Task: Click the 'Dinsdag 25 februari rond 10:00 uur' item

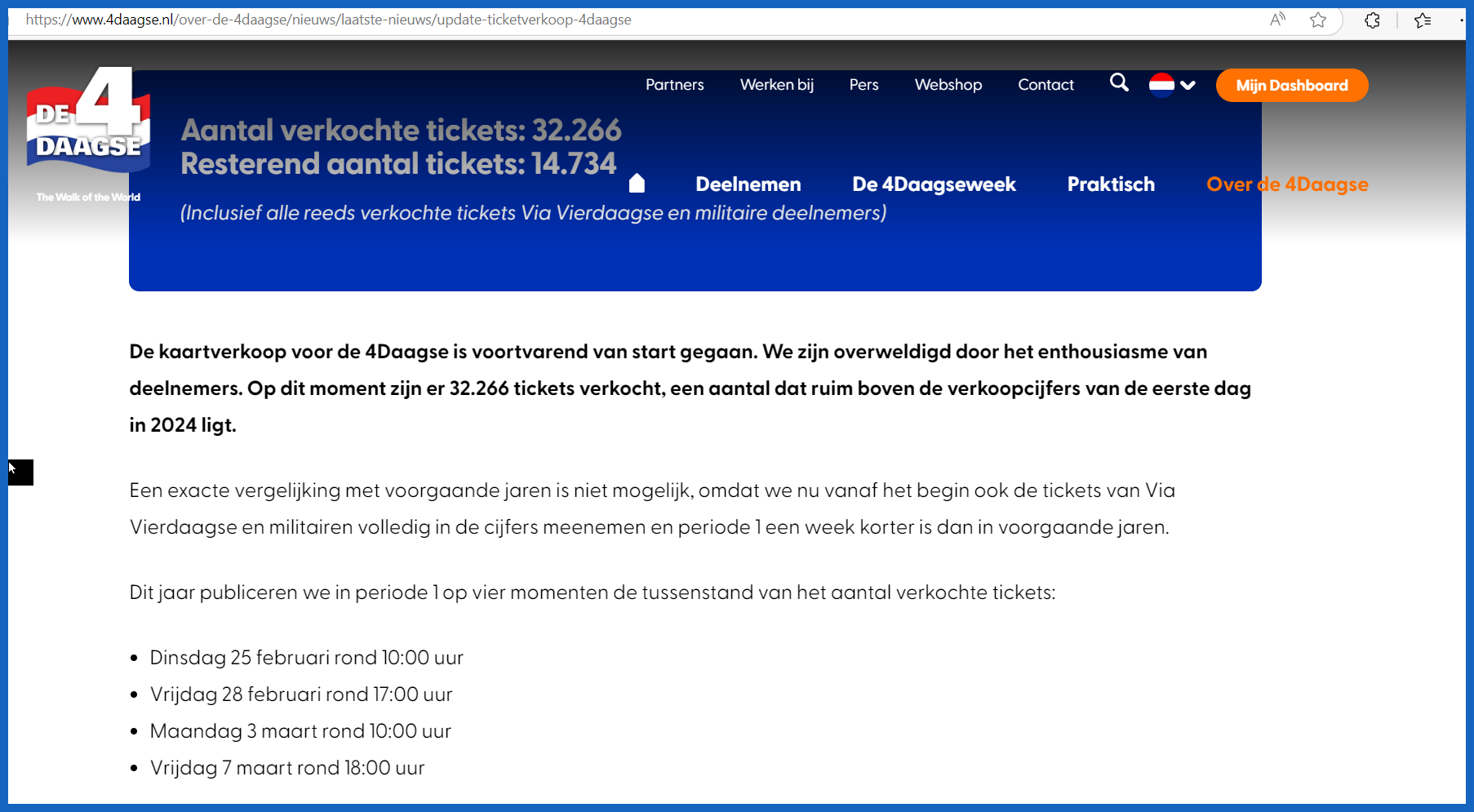Action: (307, 658)
